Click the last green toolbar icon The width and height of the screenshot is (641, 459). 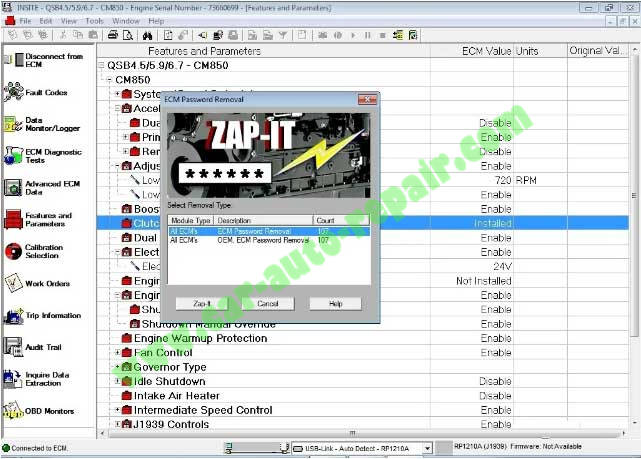(x=413, y=36)
